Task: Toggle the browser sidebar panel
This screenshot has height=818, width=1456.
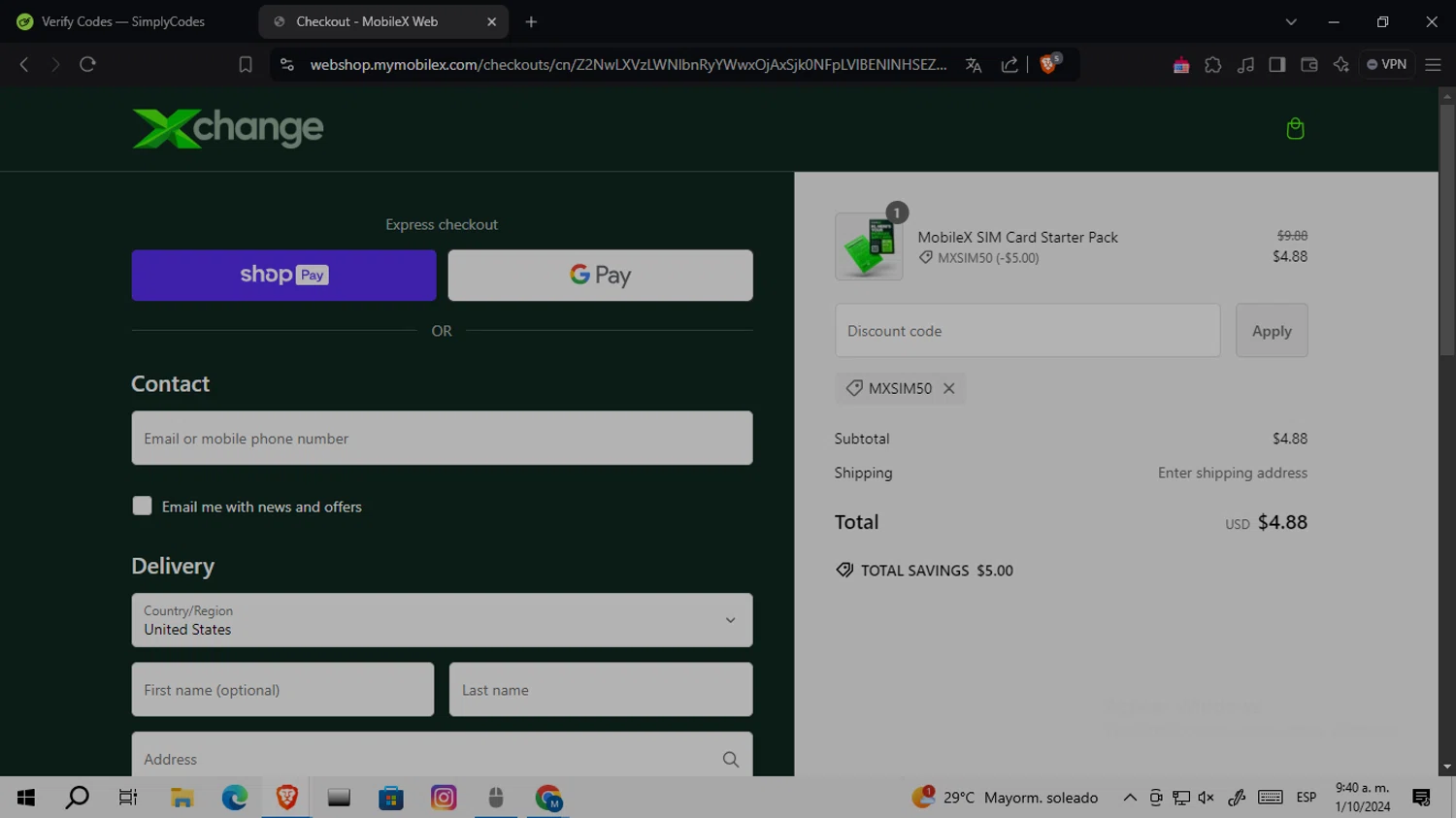Action: (x=1277, y=65)
